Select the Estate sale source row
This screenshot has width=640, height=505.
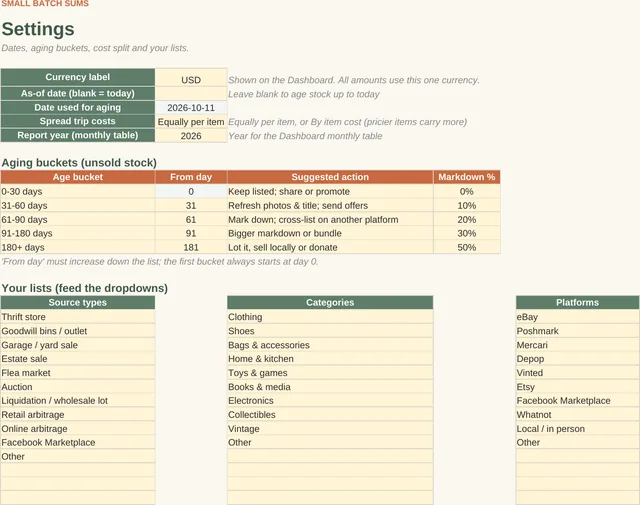click(78, 359)
